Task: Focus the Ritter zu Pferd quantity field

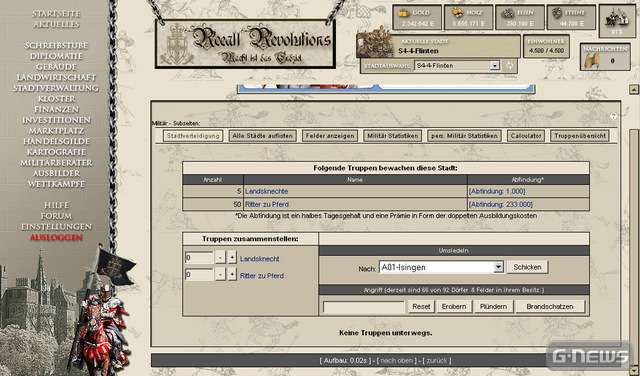Action: (199, 275)
